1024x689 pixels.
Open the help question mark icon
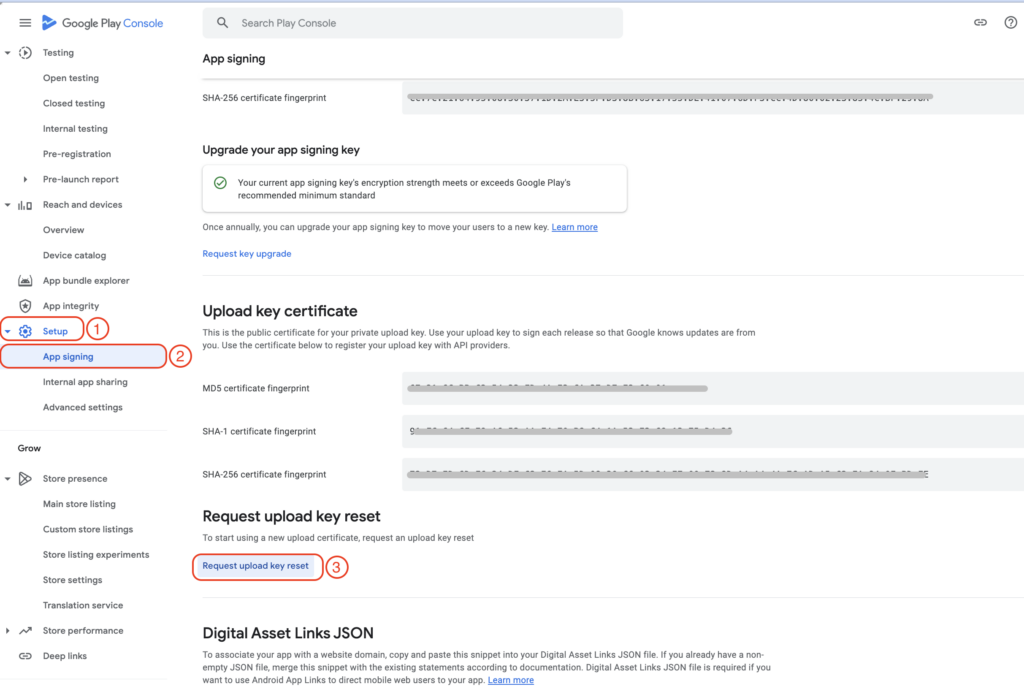click(1010, 23)
